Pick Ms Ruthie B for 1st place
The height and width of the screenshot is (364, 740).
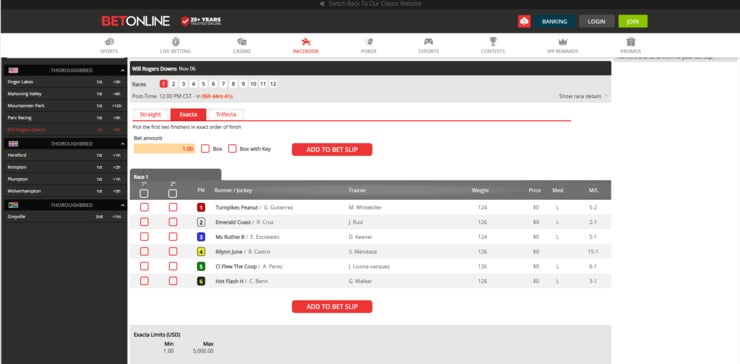tap(144, 237)
